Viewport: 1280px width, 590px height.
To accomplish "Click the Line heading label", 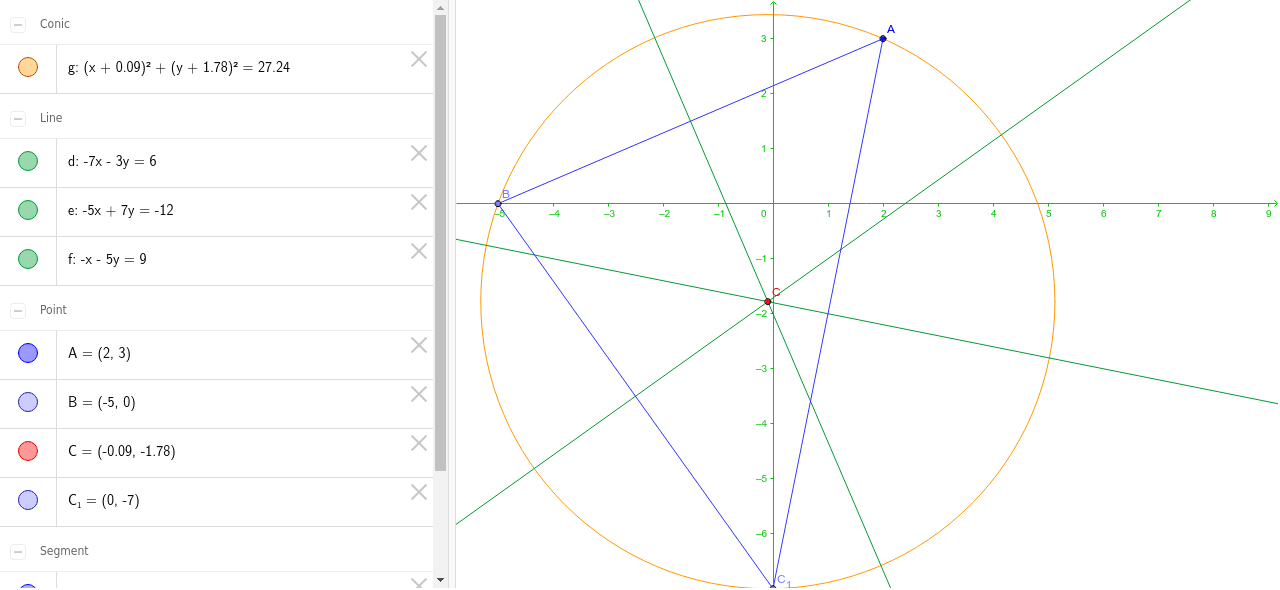I will (51, 118).
